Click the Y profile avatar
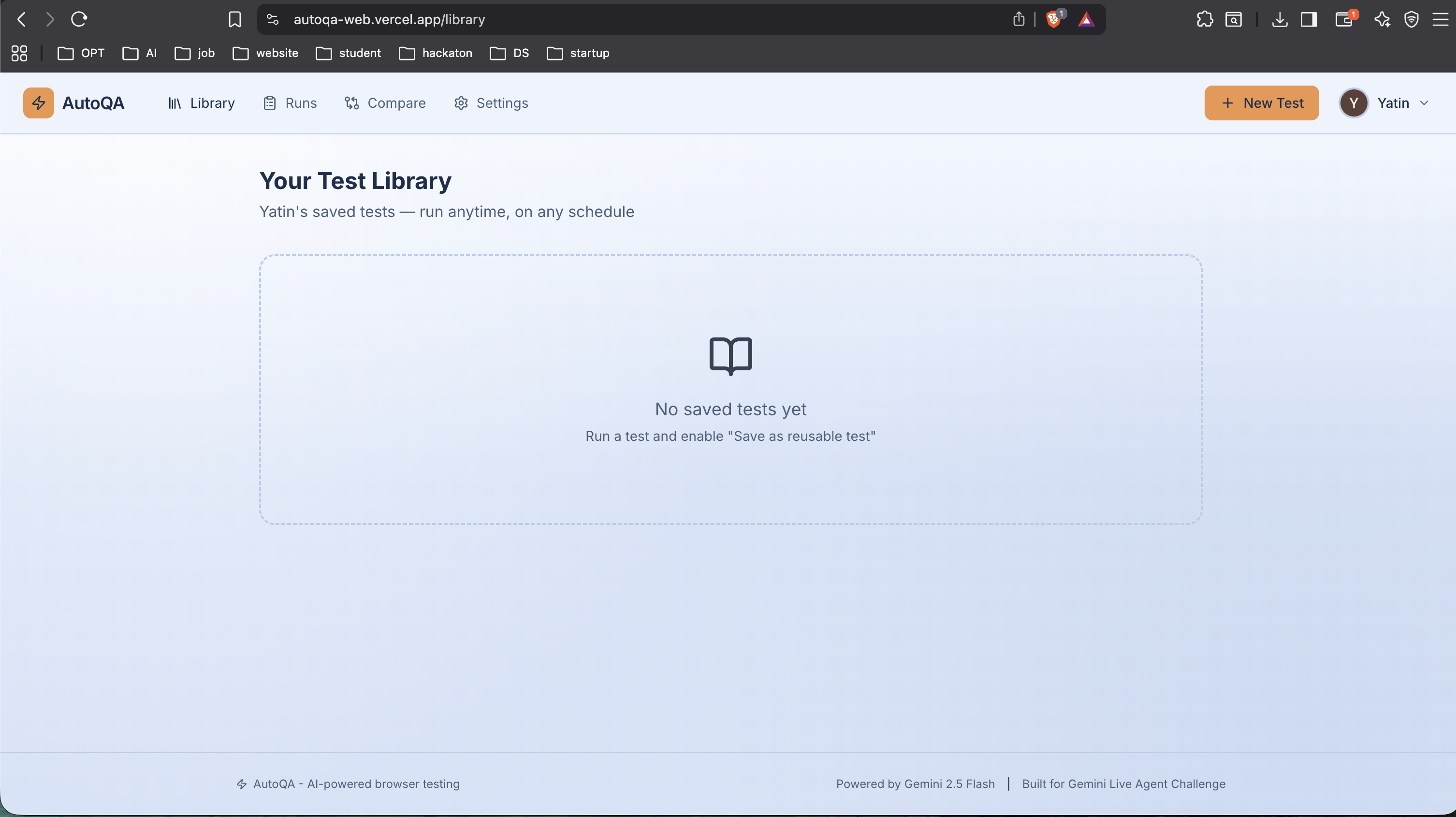Viewport: 1456px width, 817px height. pos(1353,103)
